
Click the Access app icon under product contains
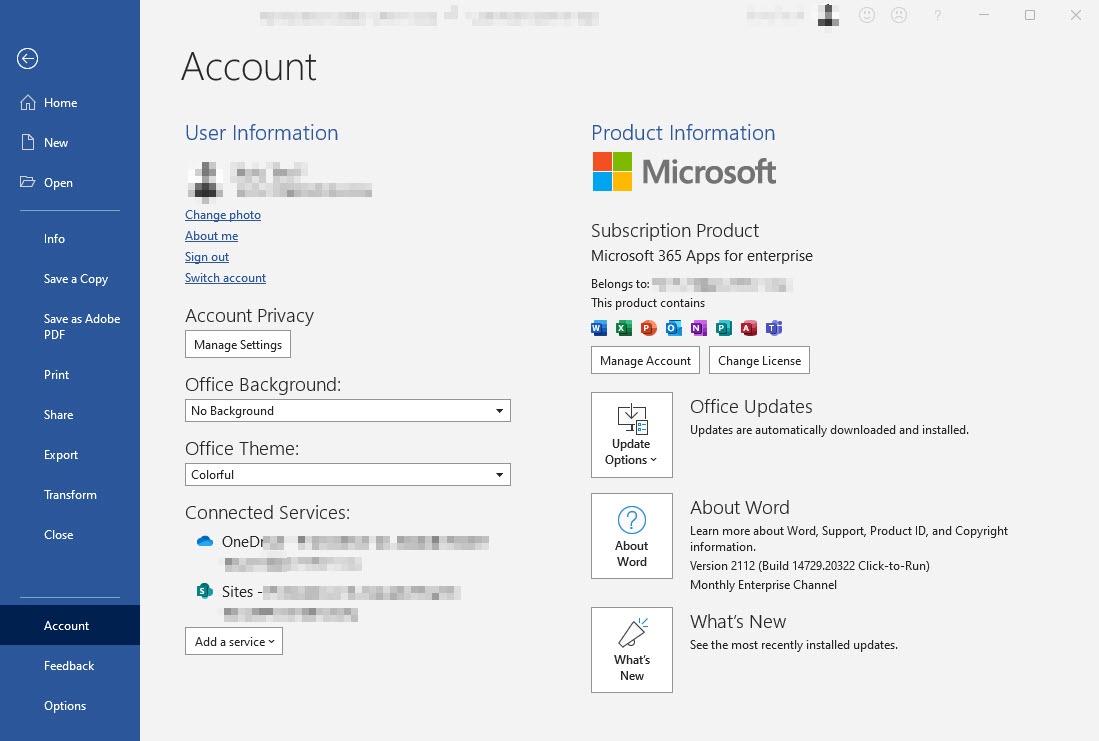pyautogui.click(x=749, y=328)
